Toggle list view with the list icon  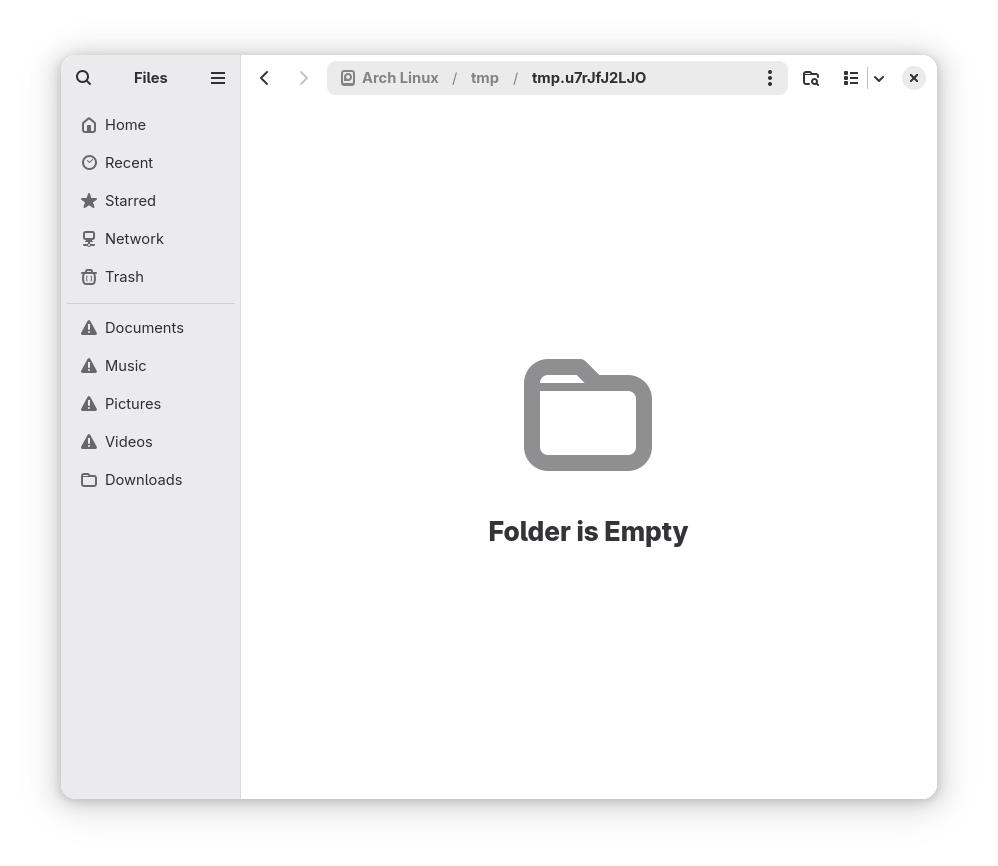(851, 78)
